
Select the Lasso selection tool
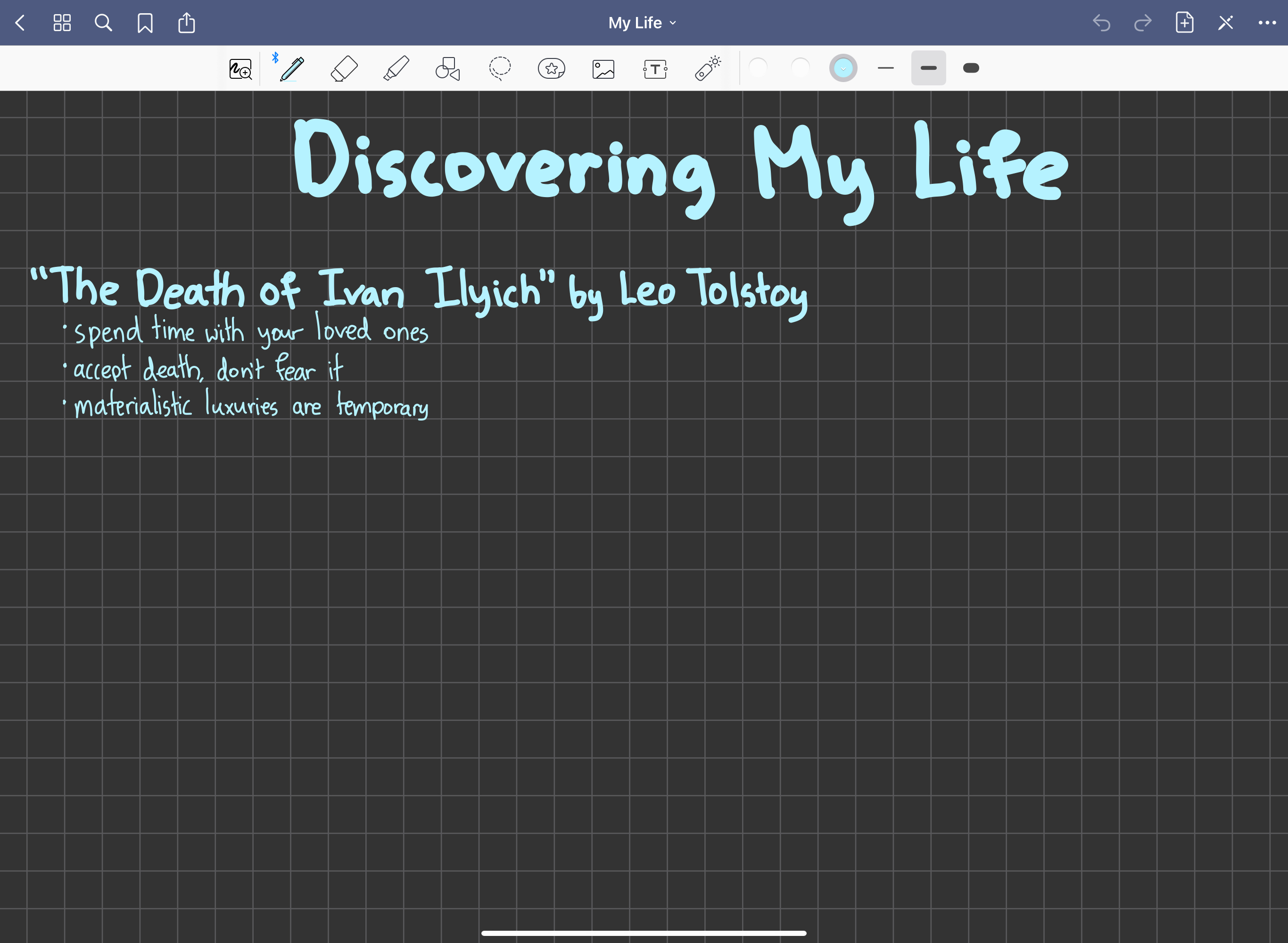(x=499, y=69)
